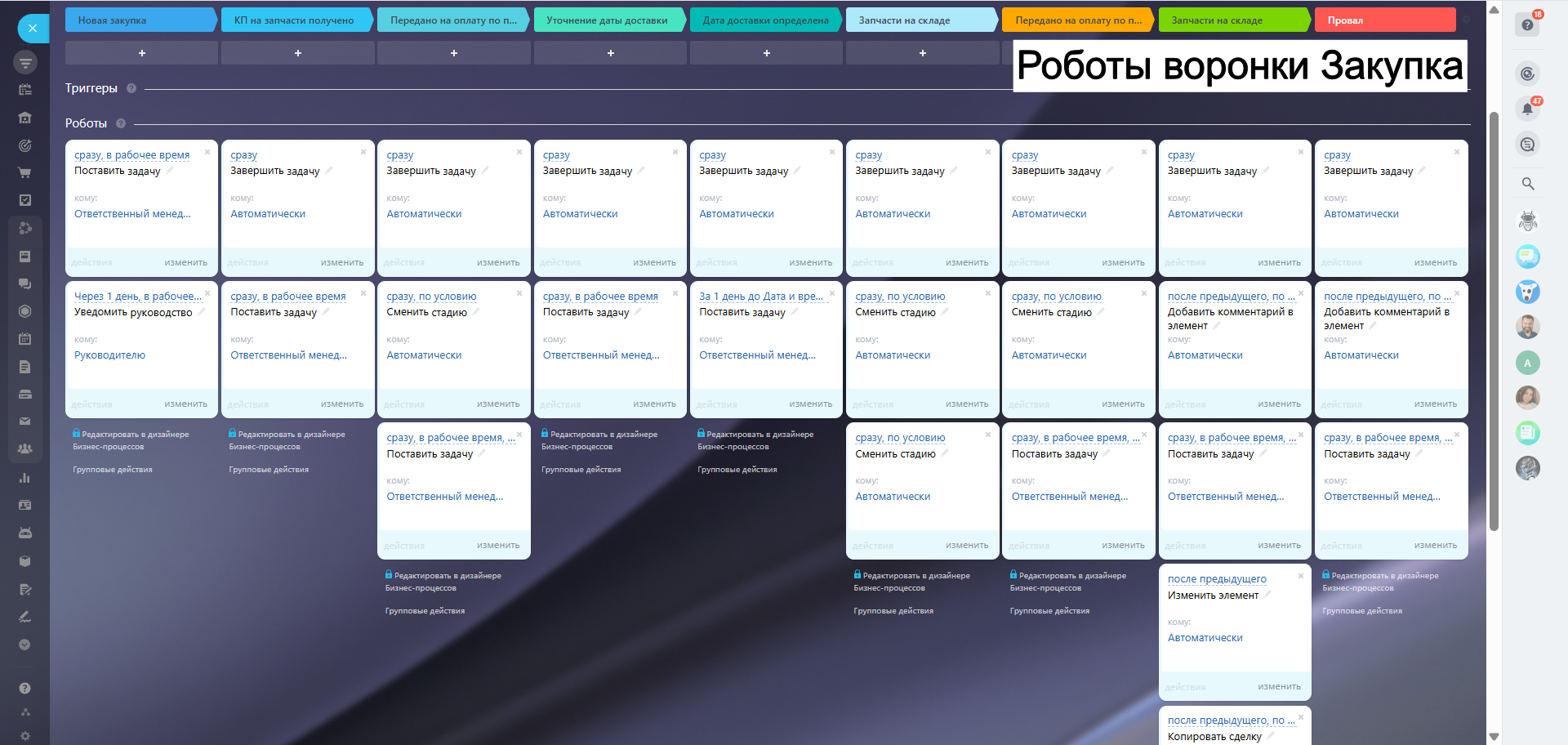Screen dimensions: 1568x745
Task: Open the robot avatar chat in right panel
Action: (1528, 221)
